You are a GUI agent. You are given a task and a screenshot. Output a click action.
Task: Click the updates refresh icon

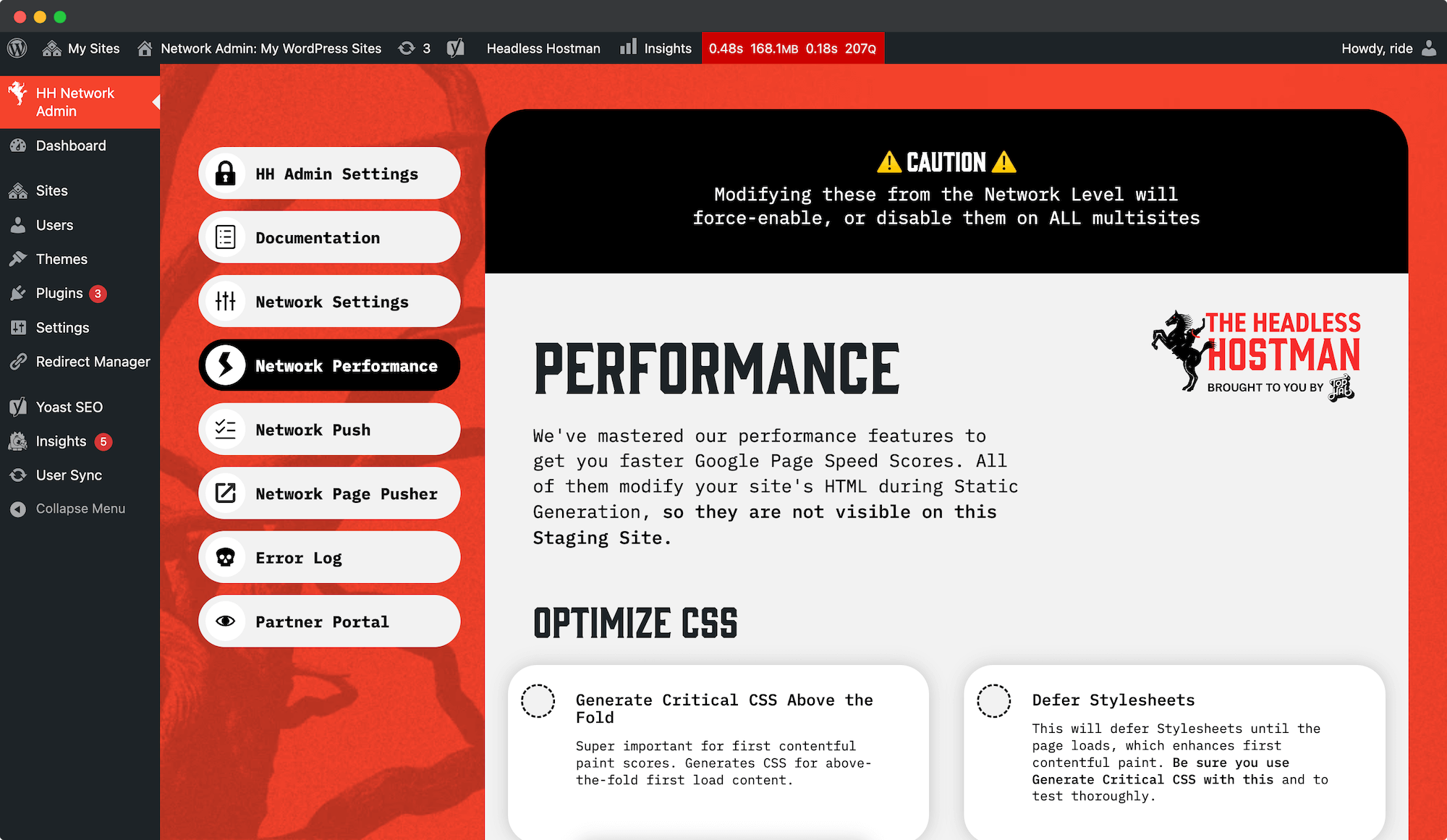407,48
